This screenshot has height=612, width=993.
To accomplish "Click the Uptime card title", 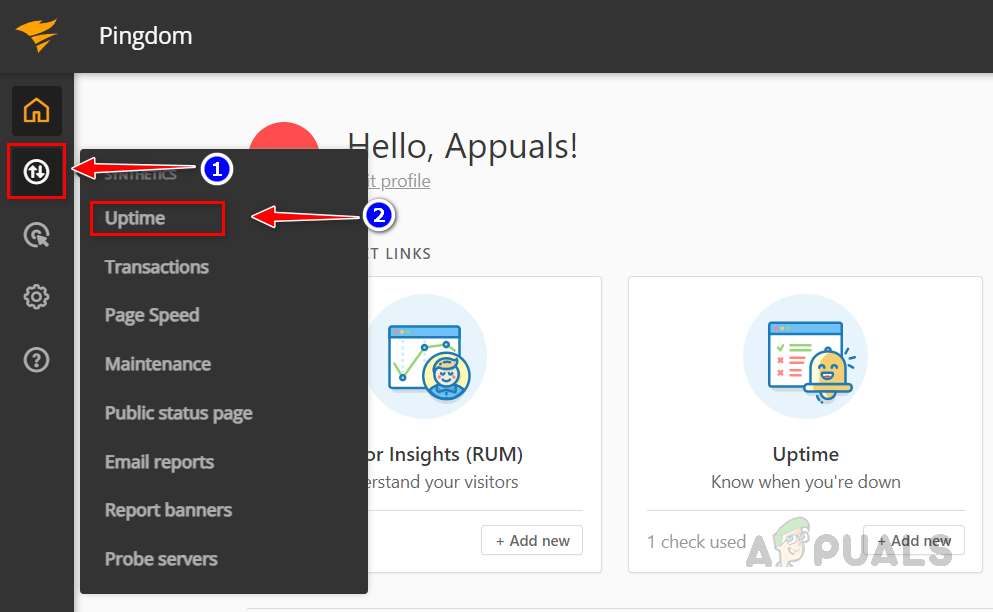I will pos(806,454).
